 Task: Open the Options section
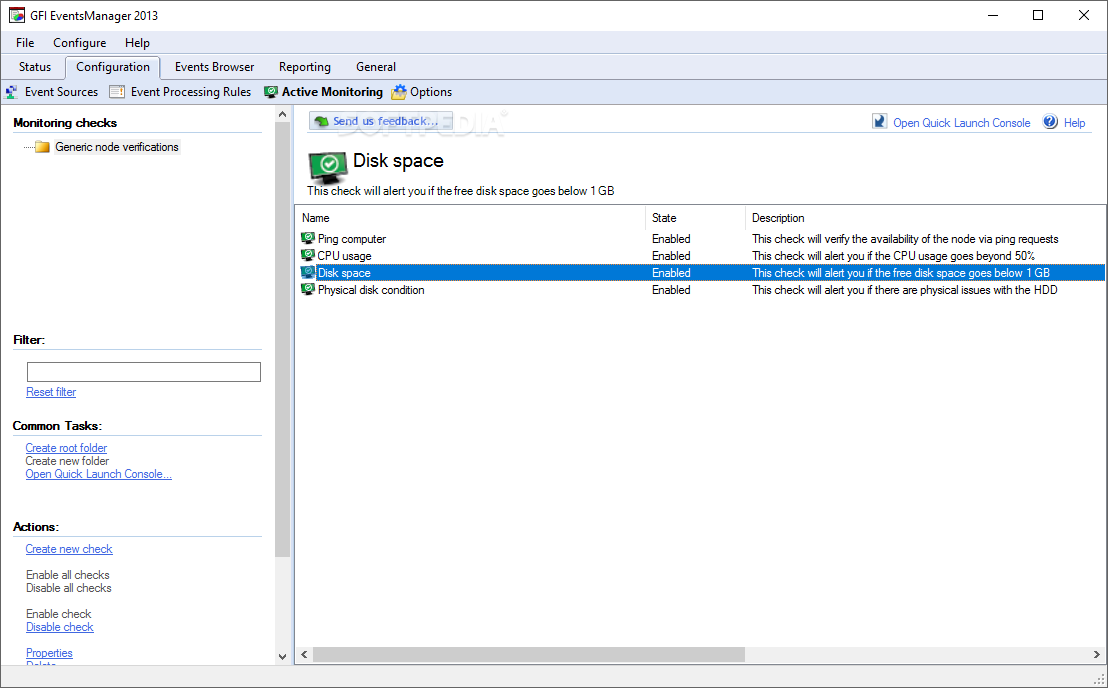click(431, 92)
